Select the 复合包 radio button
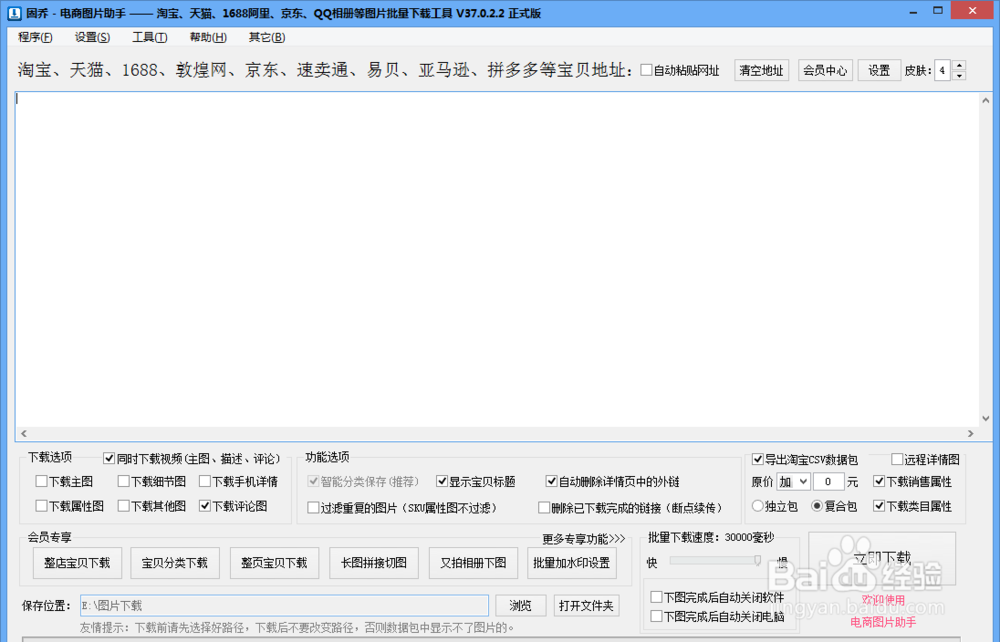 816,506
